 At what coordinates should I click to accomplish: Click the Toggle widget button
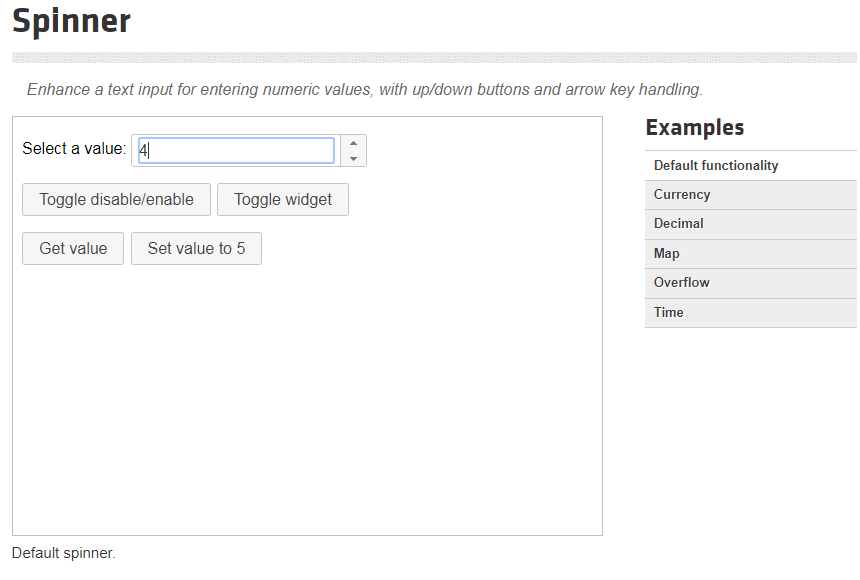(282, 200)
